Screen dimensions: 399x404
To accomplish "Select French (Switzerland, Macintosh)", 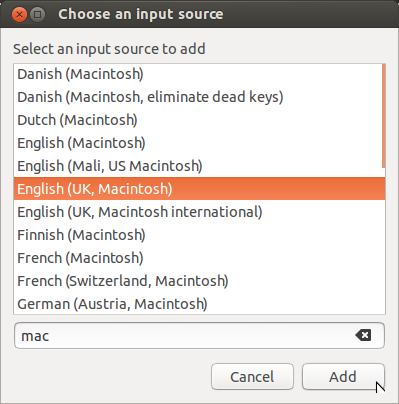I will coord(199,281).
